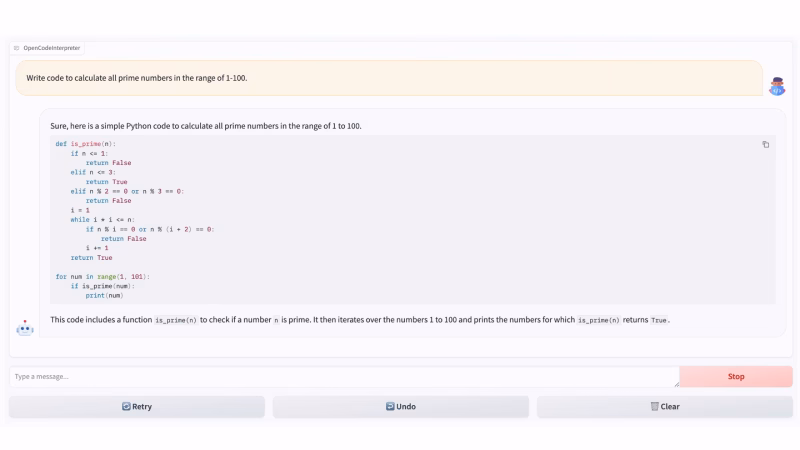The width and height of the screenshot is (800, 450).
Task: Click the explanation text below the code
Action: 360,320
